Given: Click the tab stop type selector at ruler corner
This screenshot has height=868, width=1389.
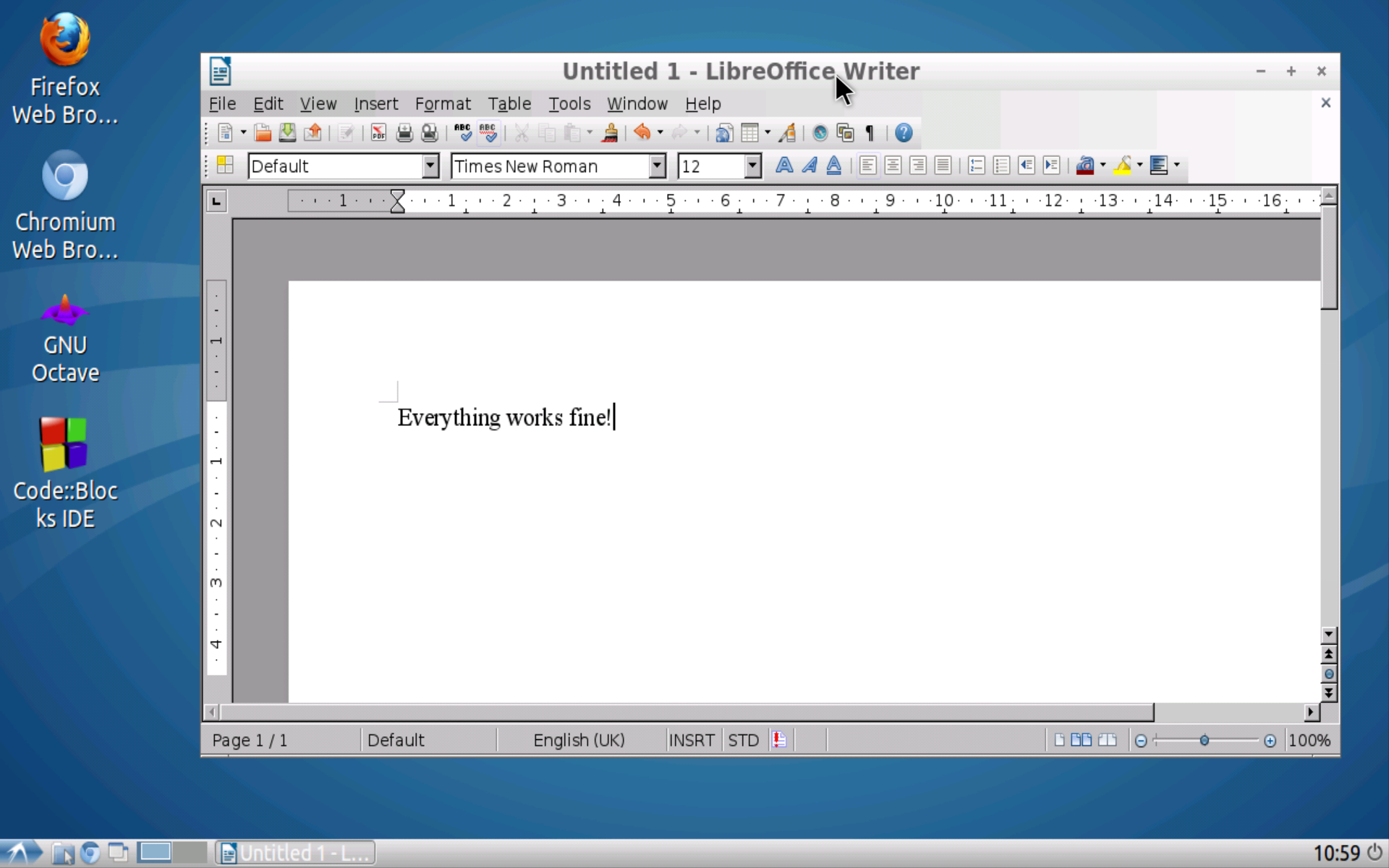Looking at the screenshot, I should (216, 201).
